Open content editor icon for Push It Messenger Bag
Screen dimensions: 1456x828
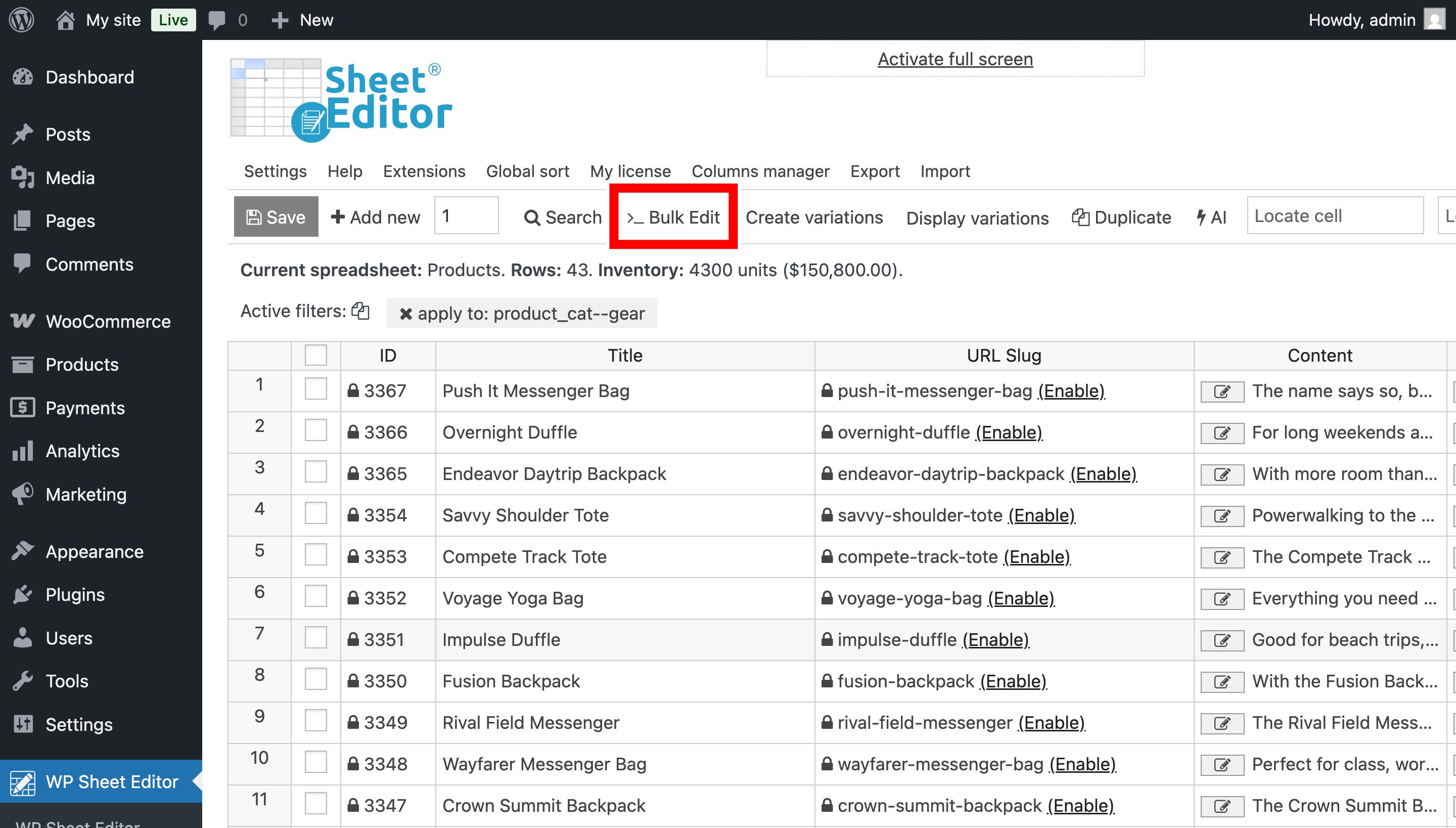[1222, 392]
